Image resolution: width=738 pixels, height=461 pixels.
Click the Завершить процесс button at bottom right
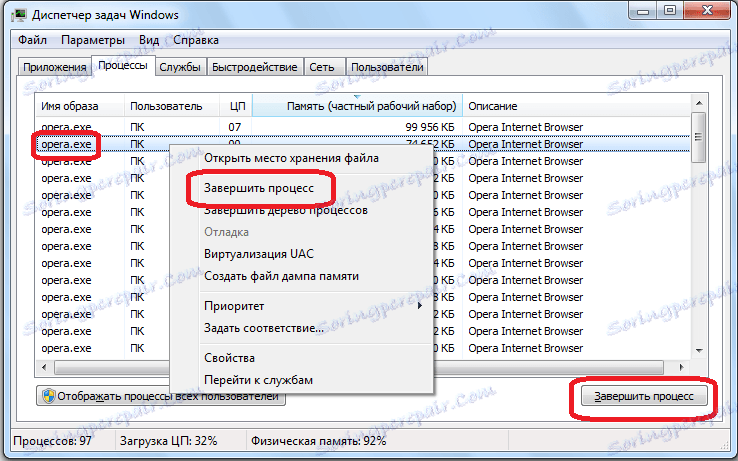pyautogui.click(x=643, y=396)
